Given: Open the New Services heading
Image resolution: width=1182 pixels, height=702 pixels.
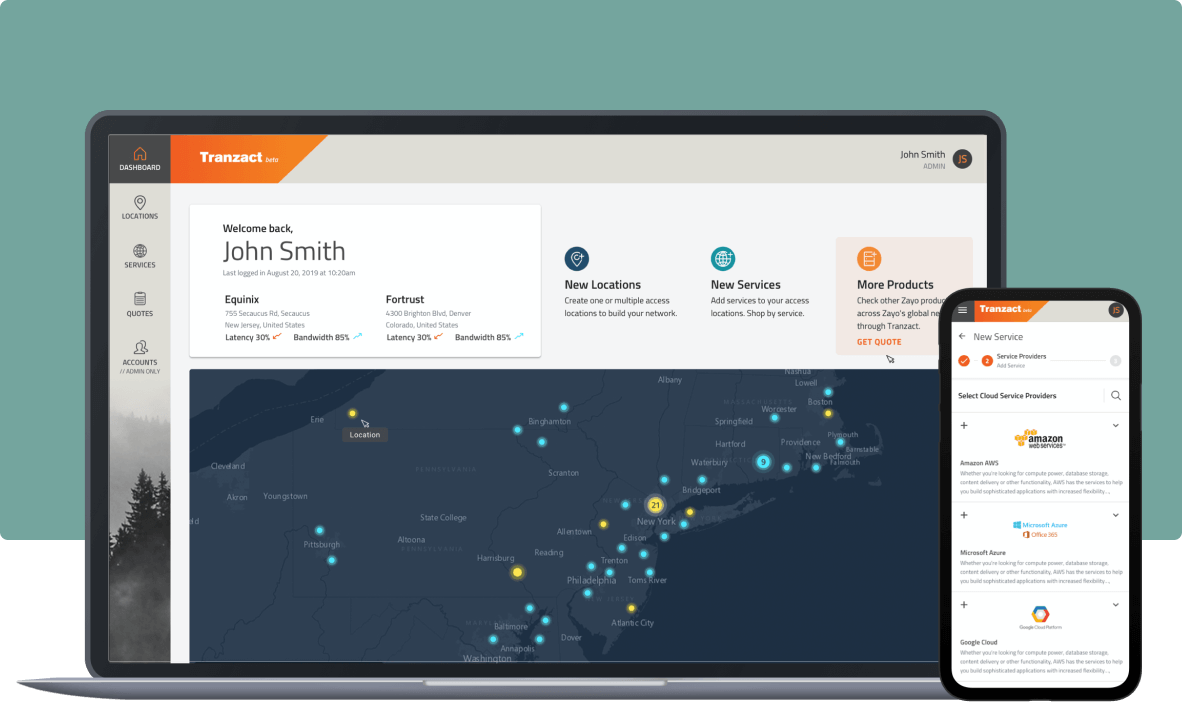Looking at the screenshot, I should pos(746,284).
